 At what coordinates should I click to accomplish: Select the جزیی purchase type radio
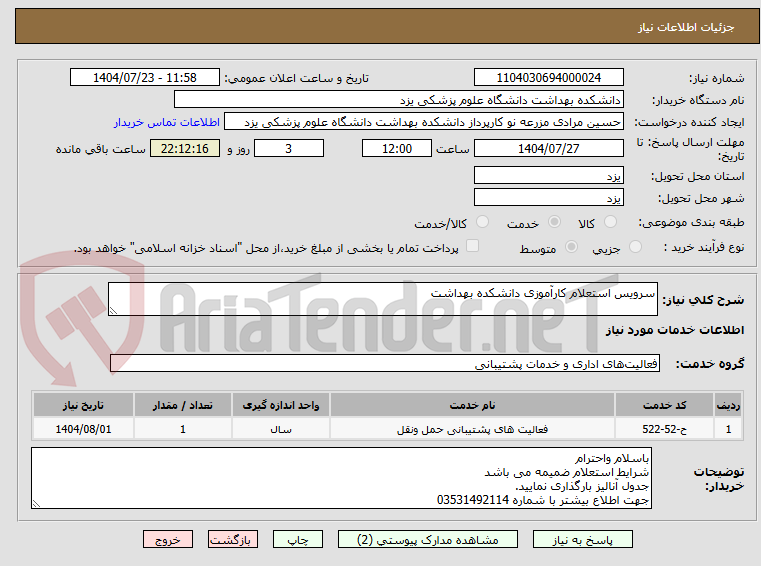click(635, 247)
